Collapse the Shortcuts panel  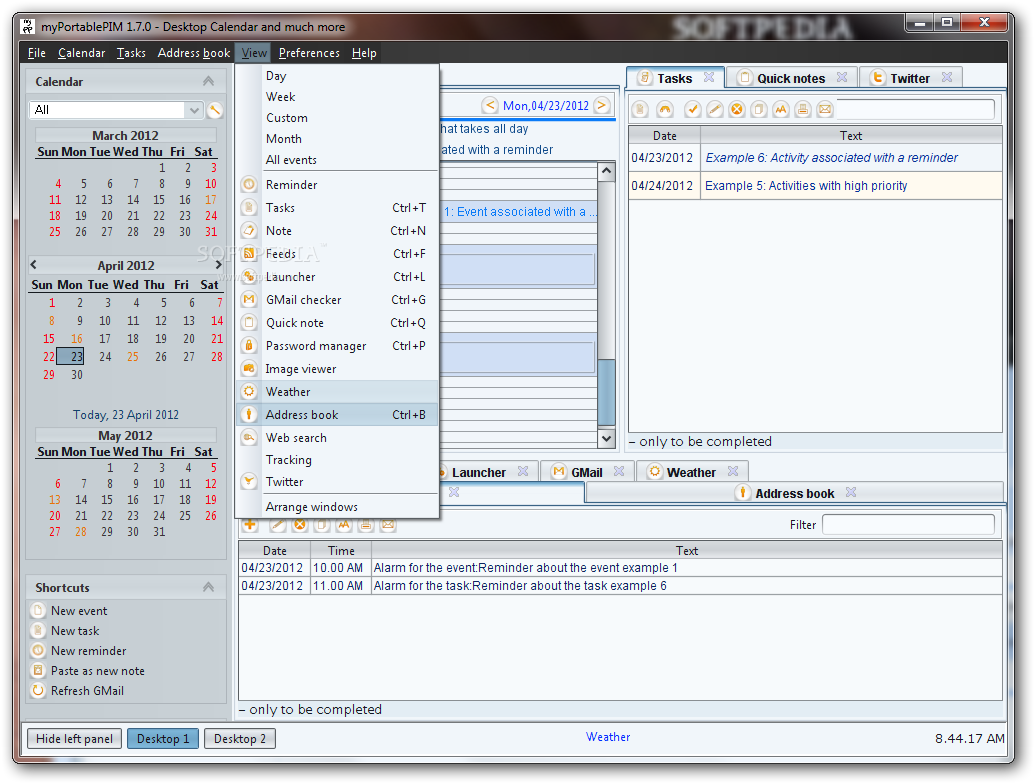click(209, 587)
